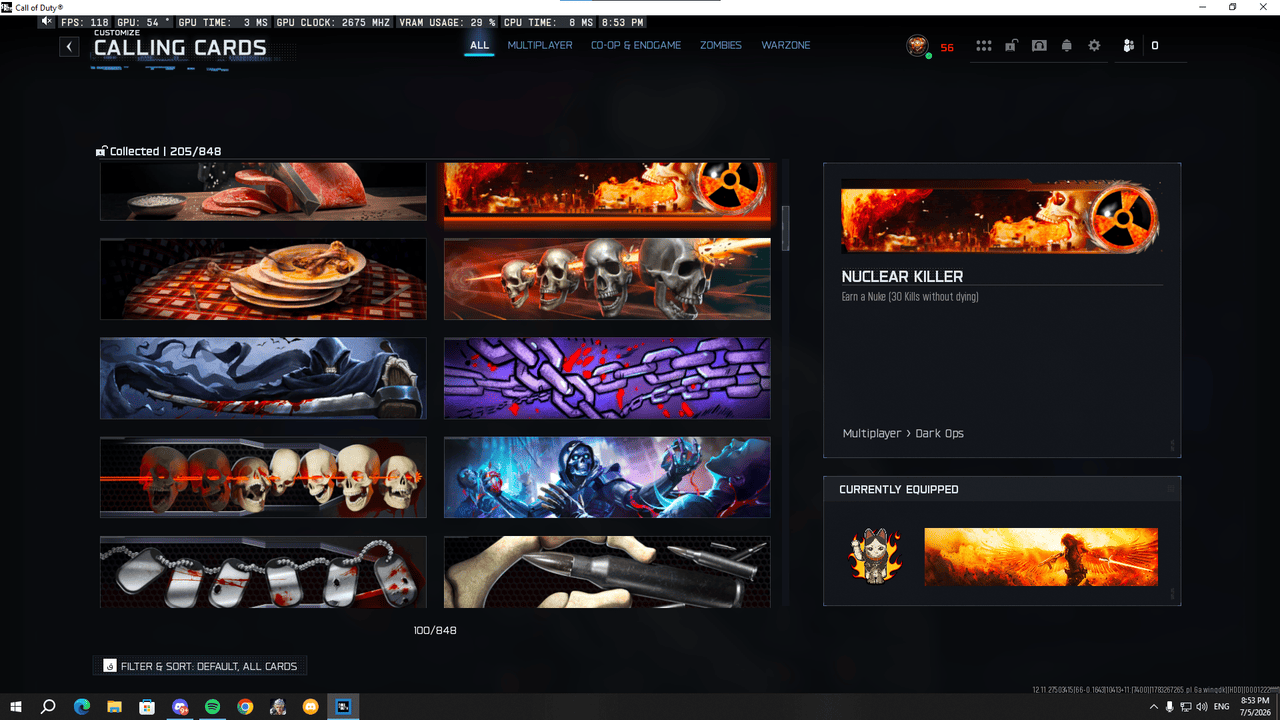1280x720 pixels.
Task: Open Filter & Sort: Default, All Cards
Action: tap(200, 666)
